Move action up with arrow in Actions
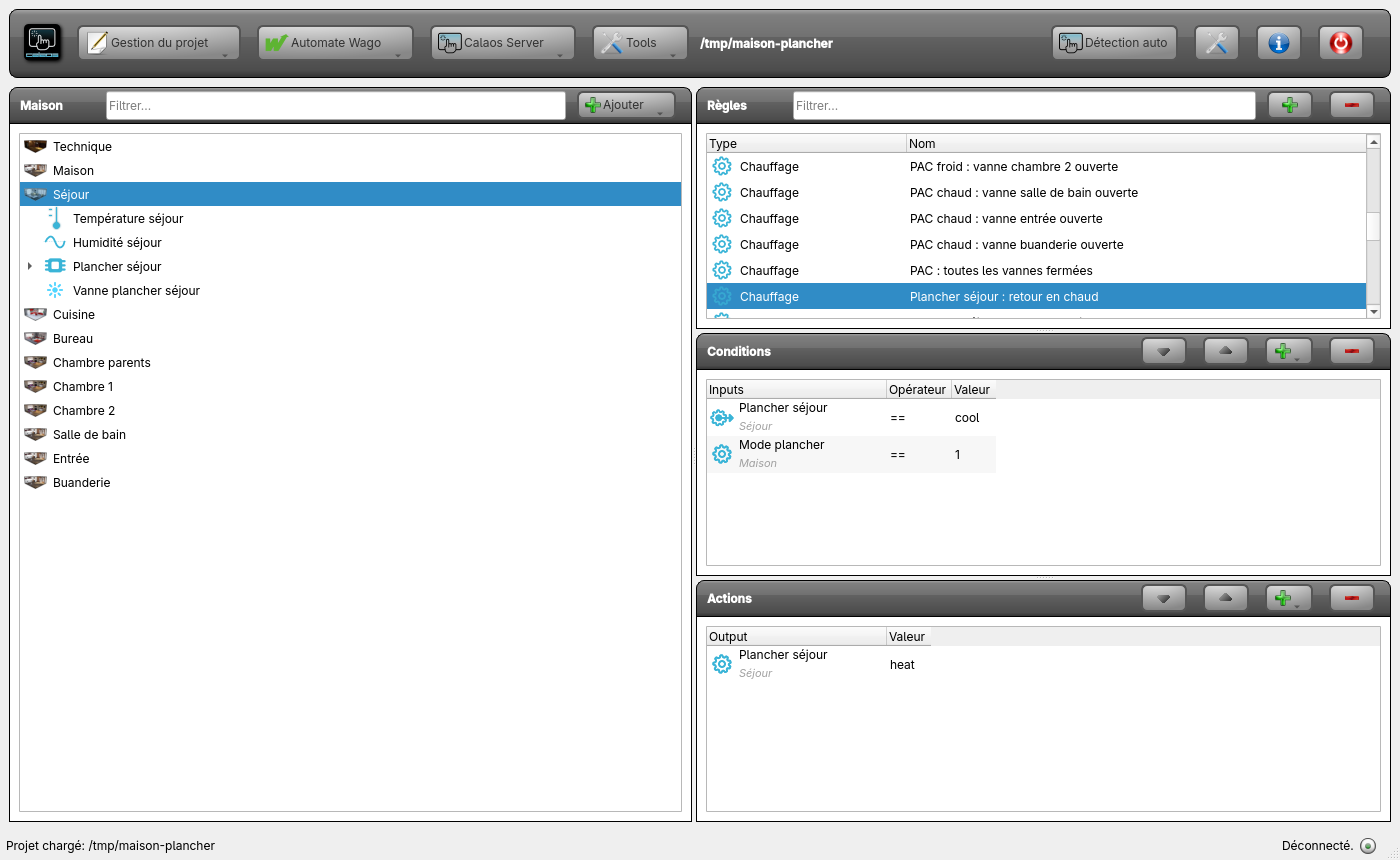Viewport: 1400px width, 860px height. tap(1226, 598)
